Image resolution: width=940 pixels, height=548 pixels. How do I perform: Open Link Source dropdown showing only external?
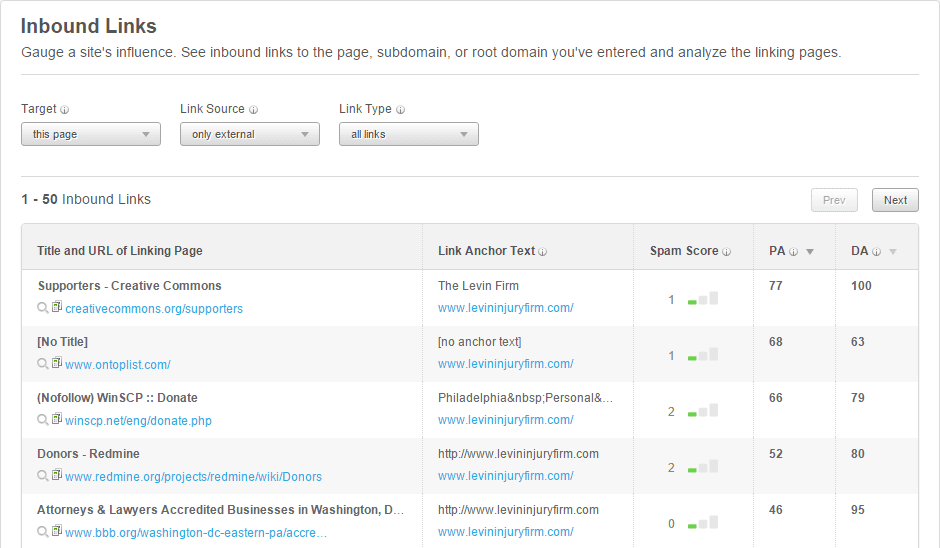point(250,134)
